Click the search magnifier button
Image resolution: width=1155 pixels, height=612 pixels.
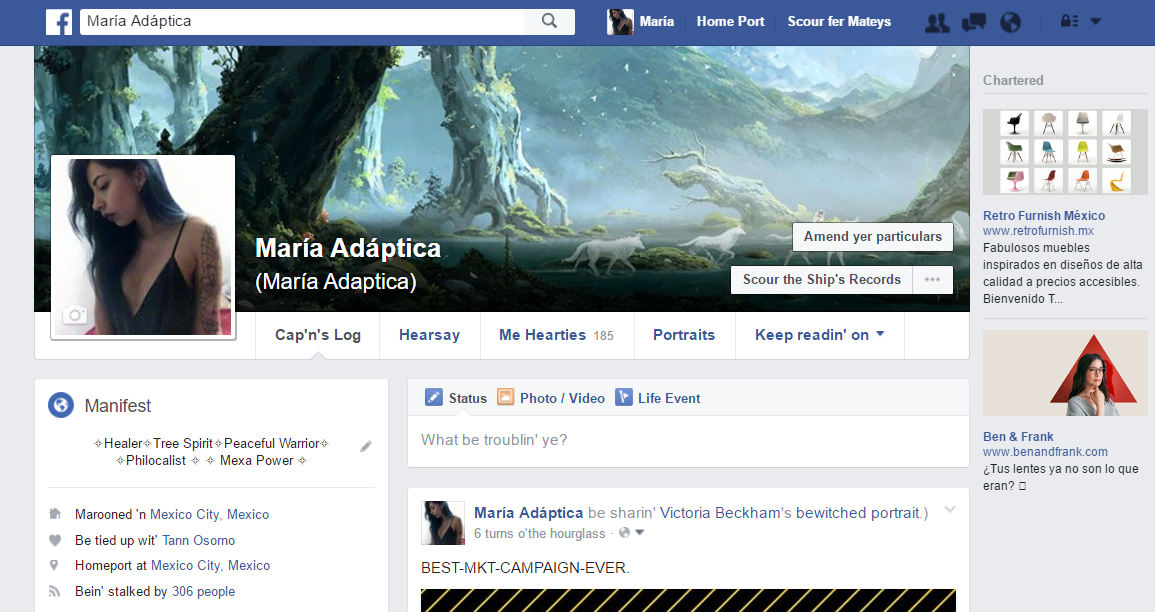tap(549, 21)
